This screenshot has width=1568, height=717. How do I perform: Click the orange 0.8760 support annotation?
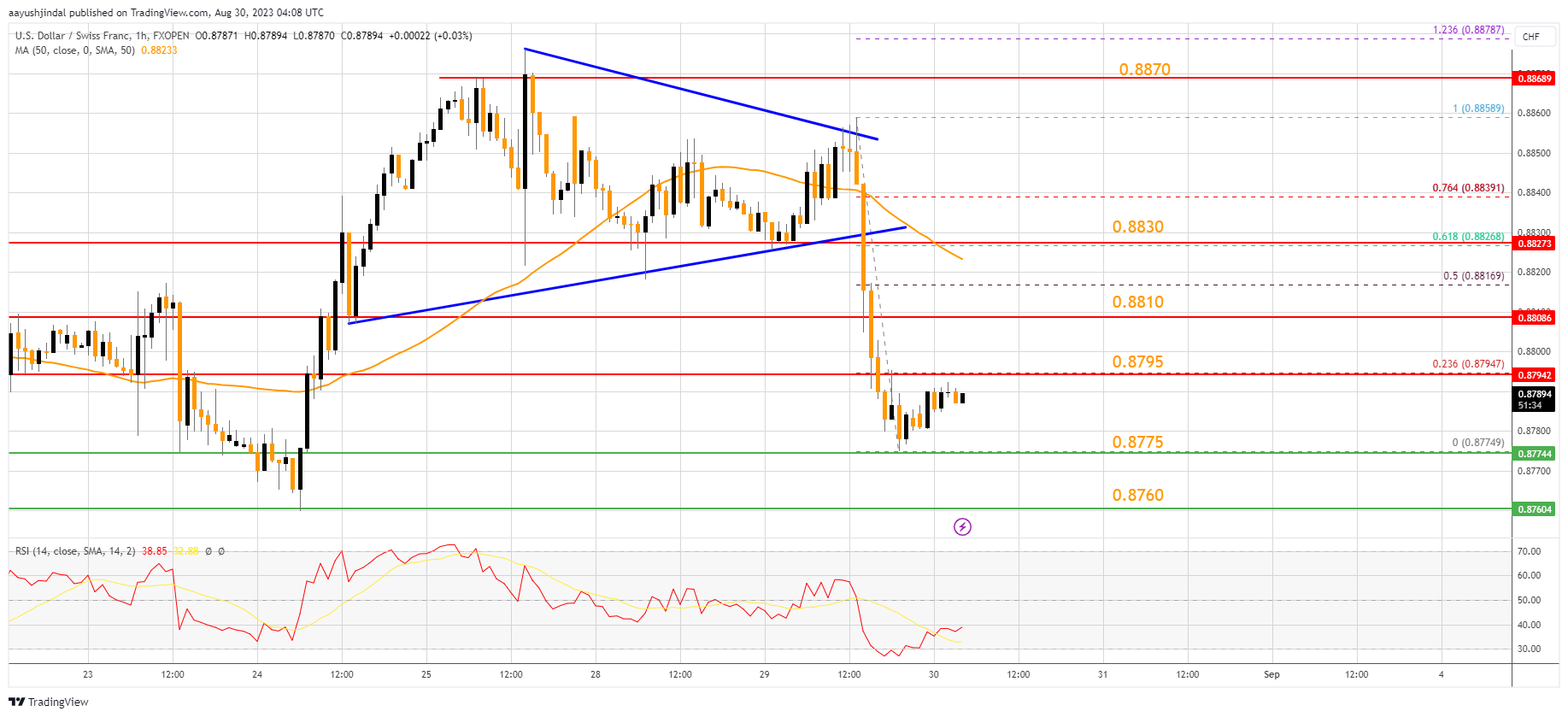tap(1138, 495)
